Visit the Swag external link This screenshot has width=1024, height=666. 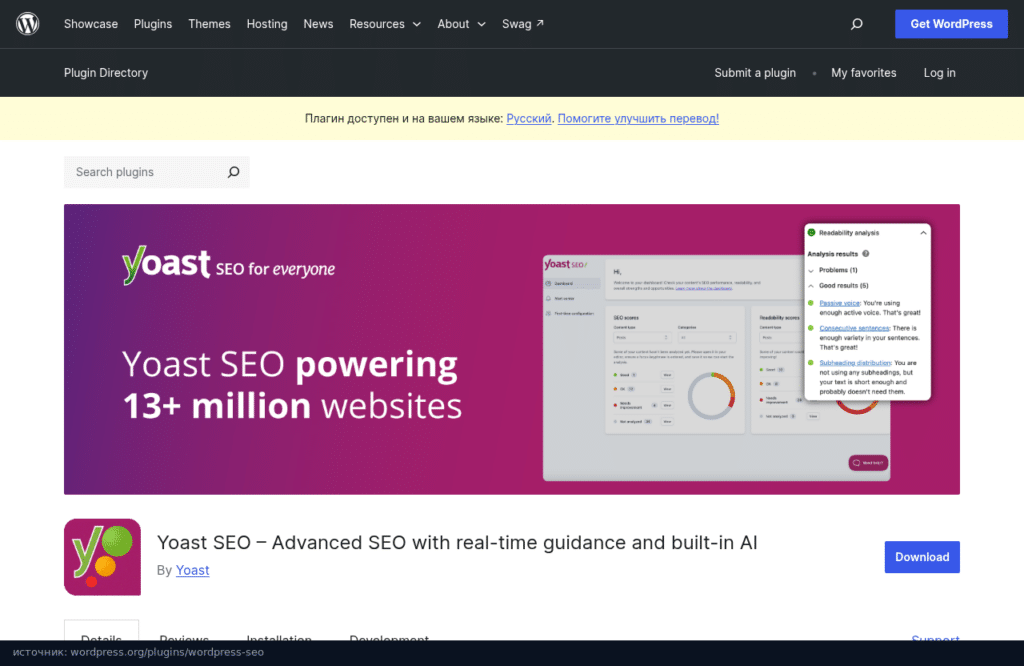(x=522, y=24)
